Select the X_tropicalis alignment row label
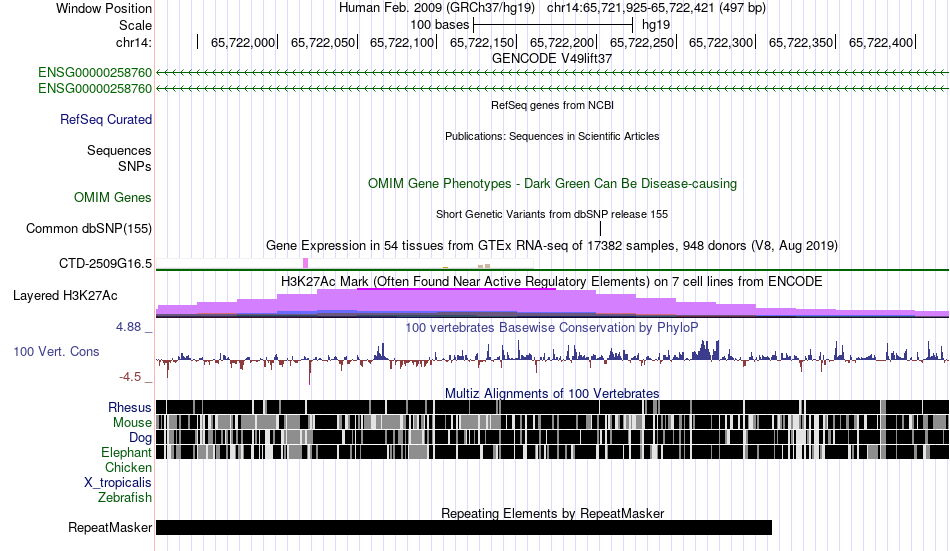The width and height of the screenshot is (950, 551). pos(118,483)
